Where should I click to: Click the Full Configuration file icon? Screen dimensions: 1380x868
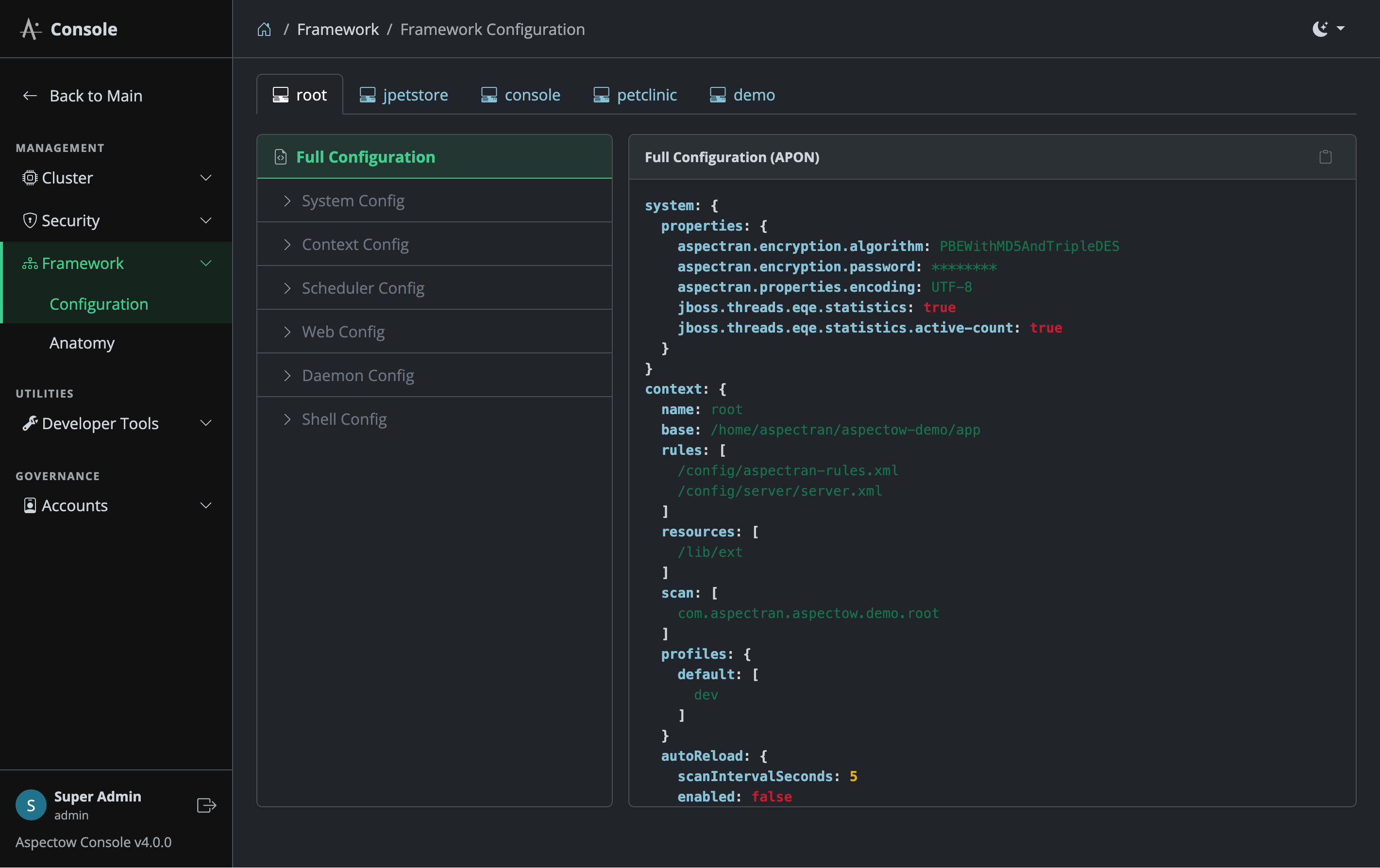click(280, 157)
